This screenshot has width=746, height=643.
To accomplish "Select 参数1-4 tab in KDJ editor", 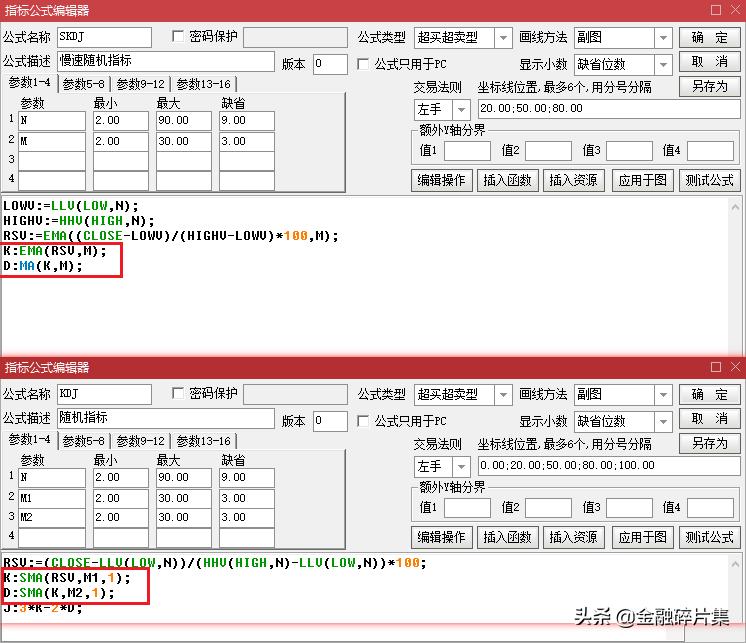I will point(29,440).
